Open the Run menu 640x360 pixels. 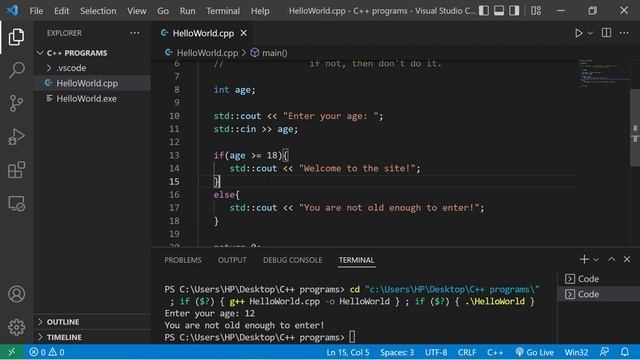187,11
